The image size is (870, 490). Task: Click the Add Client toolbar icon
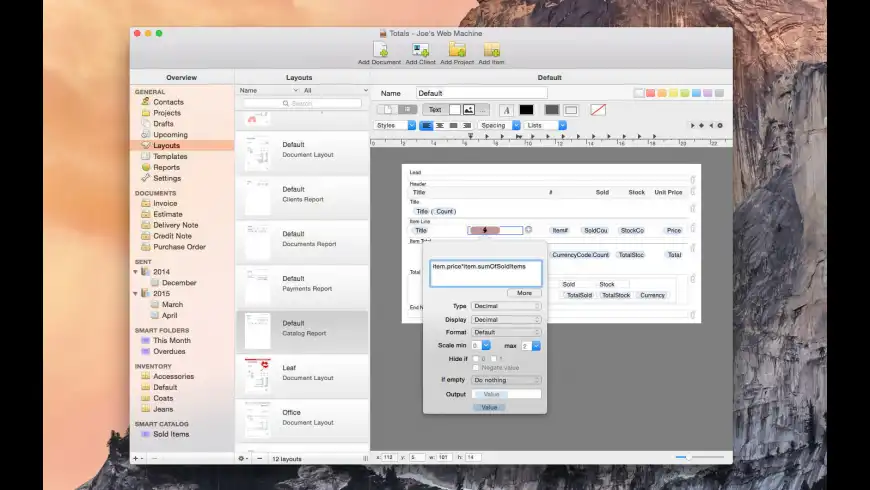coord(420,50)
